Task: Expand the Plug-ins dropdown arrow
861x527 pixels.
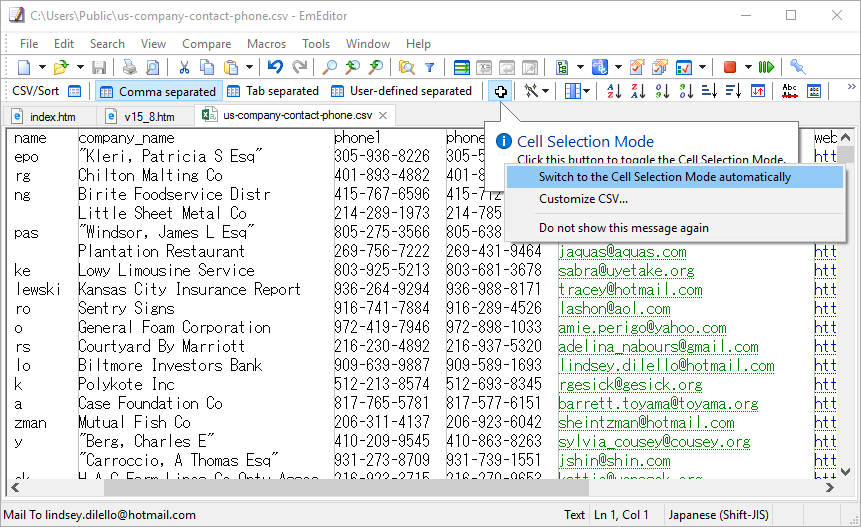Action: [x=580, y=68]
